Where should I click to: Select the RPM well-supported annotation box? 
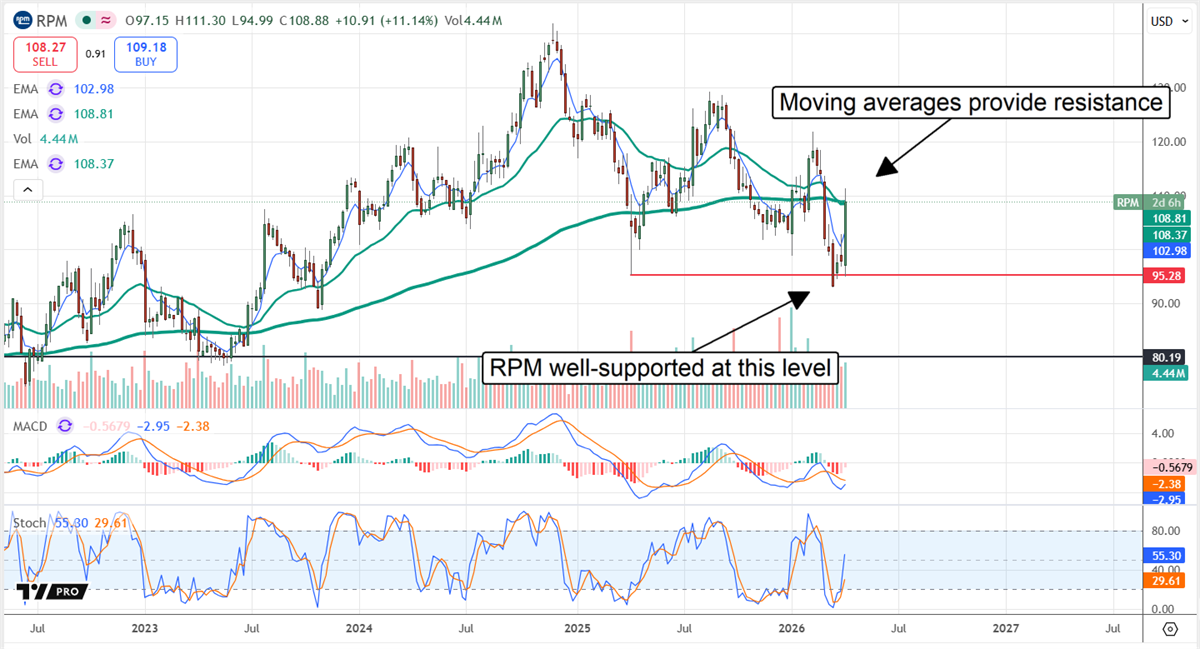click(659, 367)
